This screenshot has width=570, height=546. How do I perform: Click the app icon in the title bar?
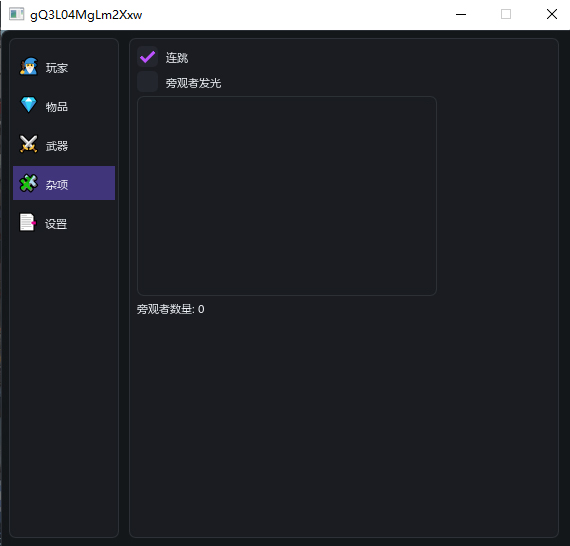pyautogui.click(x=16, y=15)
